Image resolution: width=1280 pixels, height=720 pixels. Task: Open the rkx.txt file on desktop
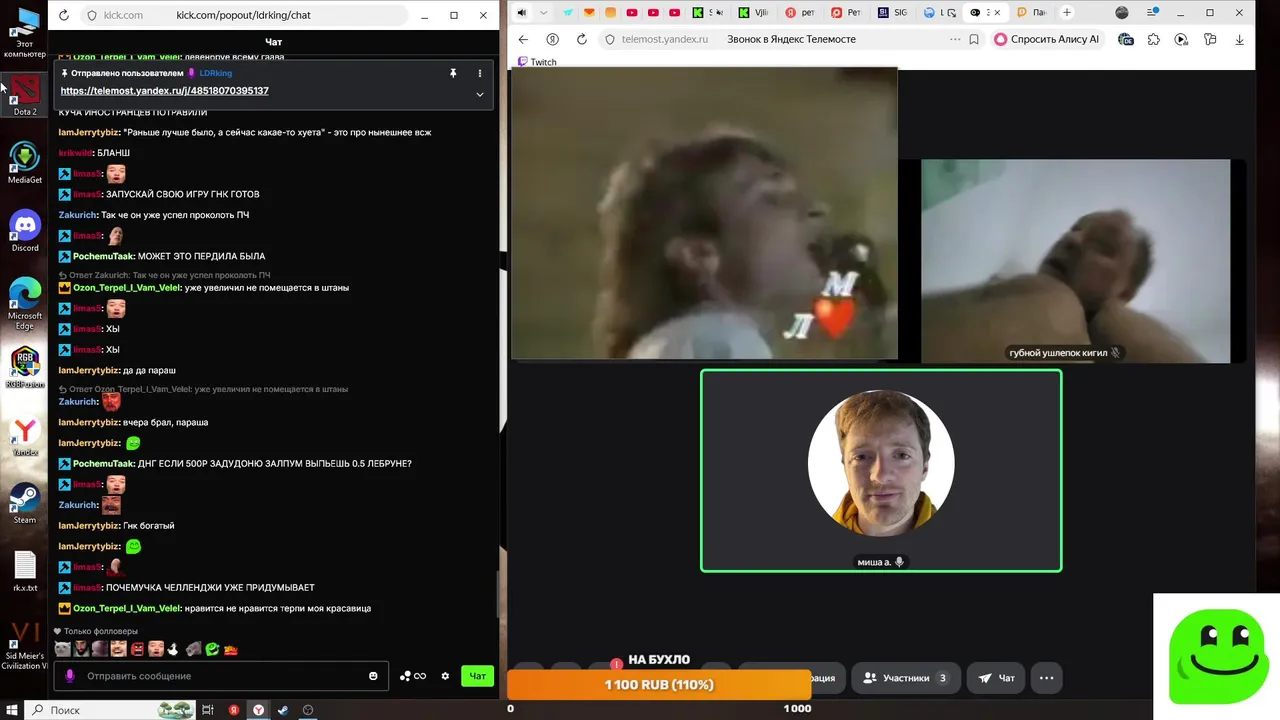[x=25, y=571]
